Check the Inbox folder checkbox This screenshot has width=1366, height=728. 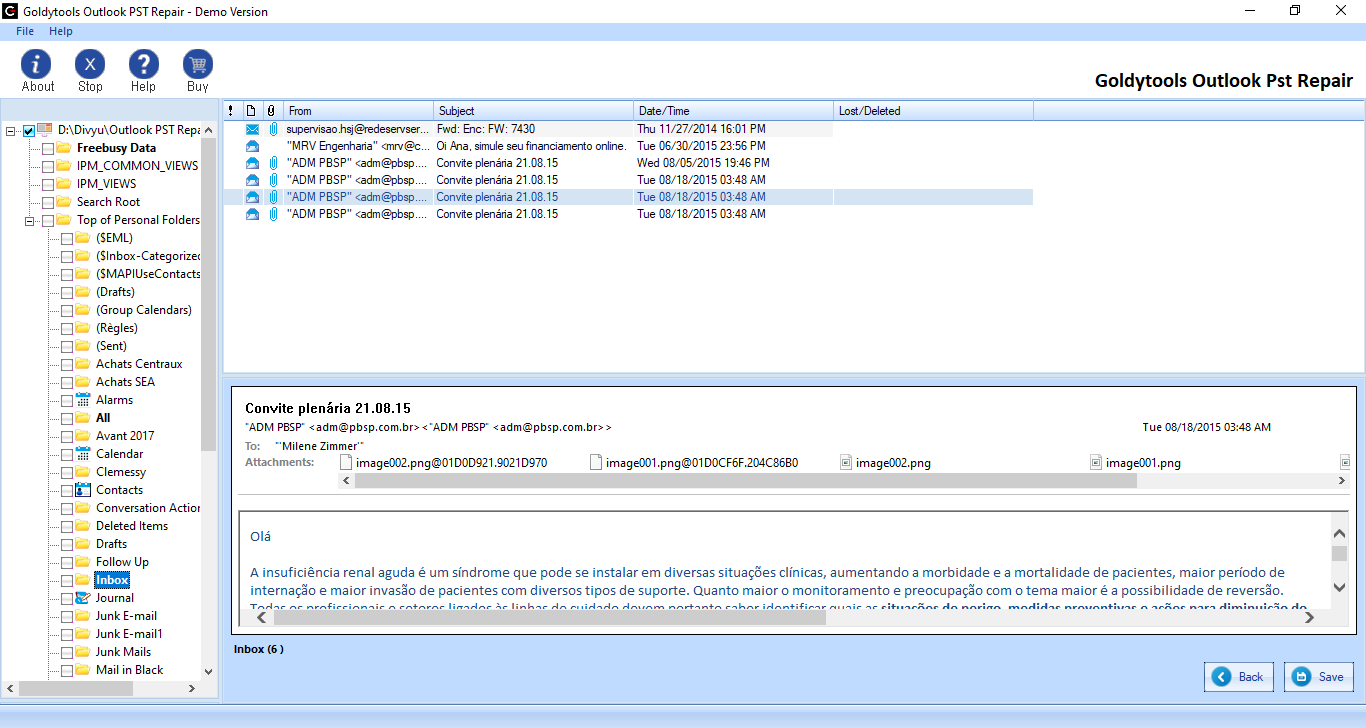pos(67,581)
